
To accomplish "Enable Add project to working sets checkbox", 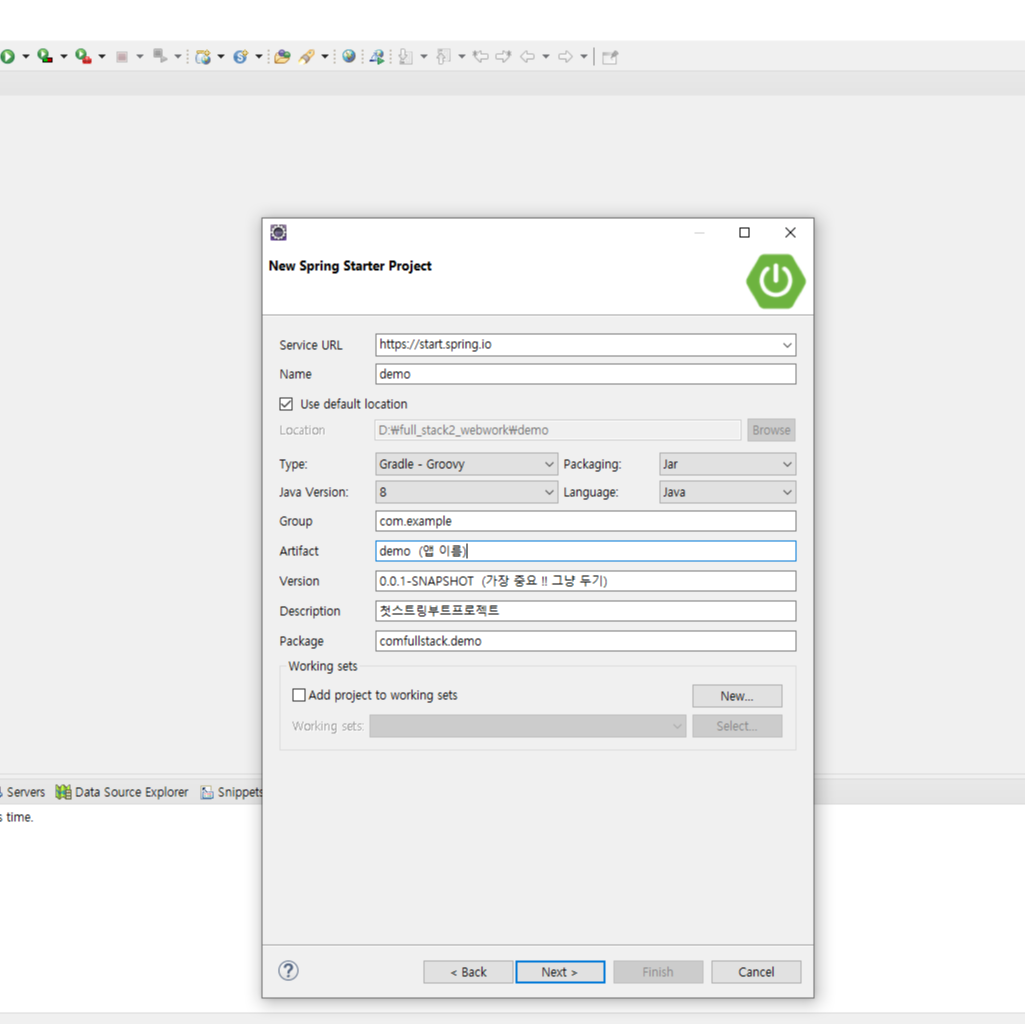I will click(x=299, y=695).
